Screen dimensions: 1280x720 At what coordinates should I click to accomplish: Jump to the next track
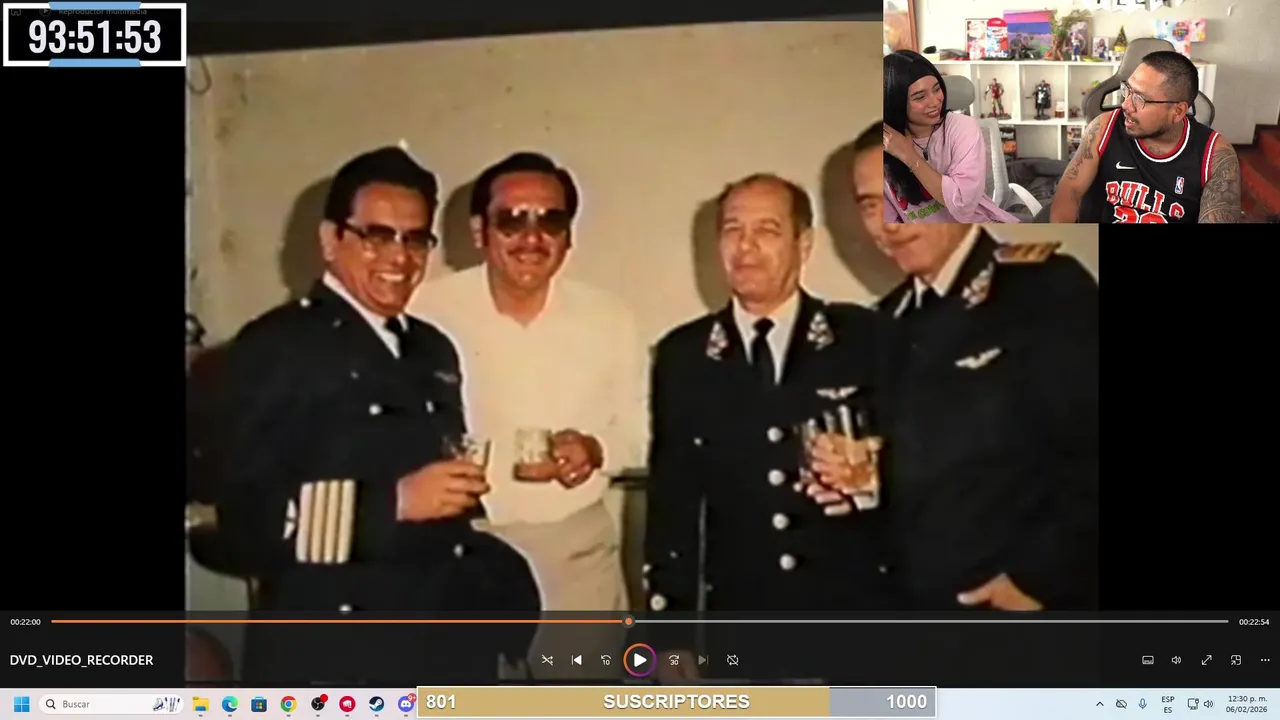(x=703, y=660)
